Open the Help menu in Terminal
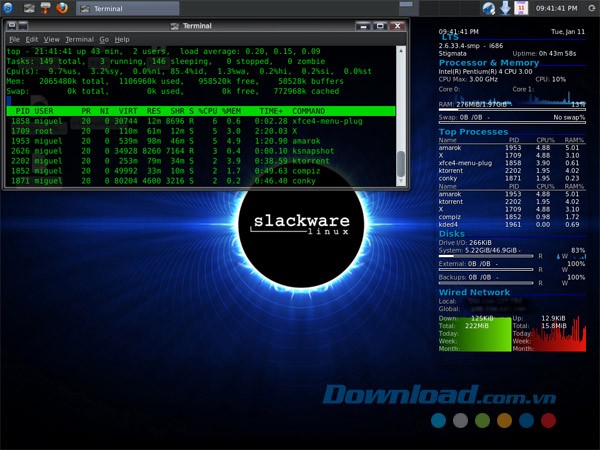This screenshot has width=600, height=450. click(122, 39)
